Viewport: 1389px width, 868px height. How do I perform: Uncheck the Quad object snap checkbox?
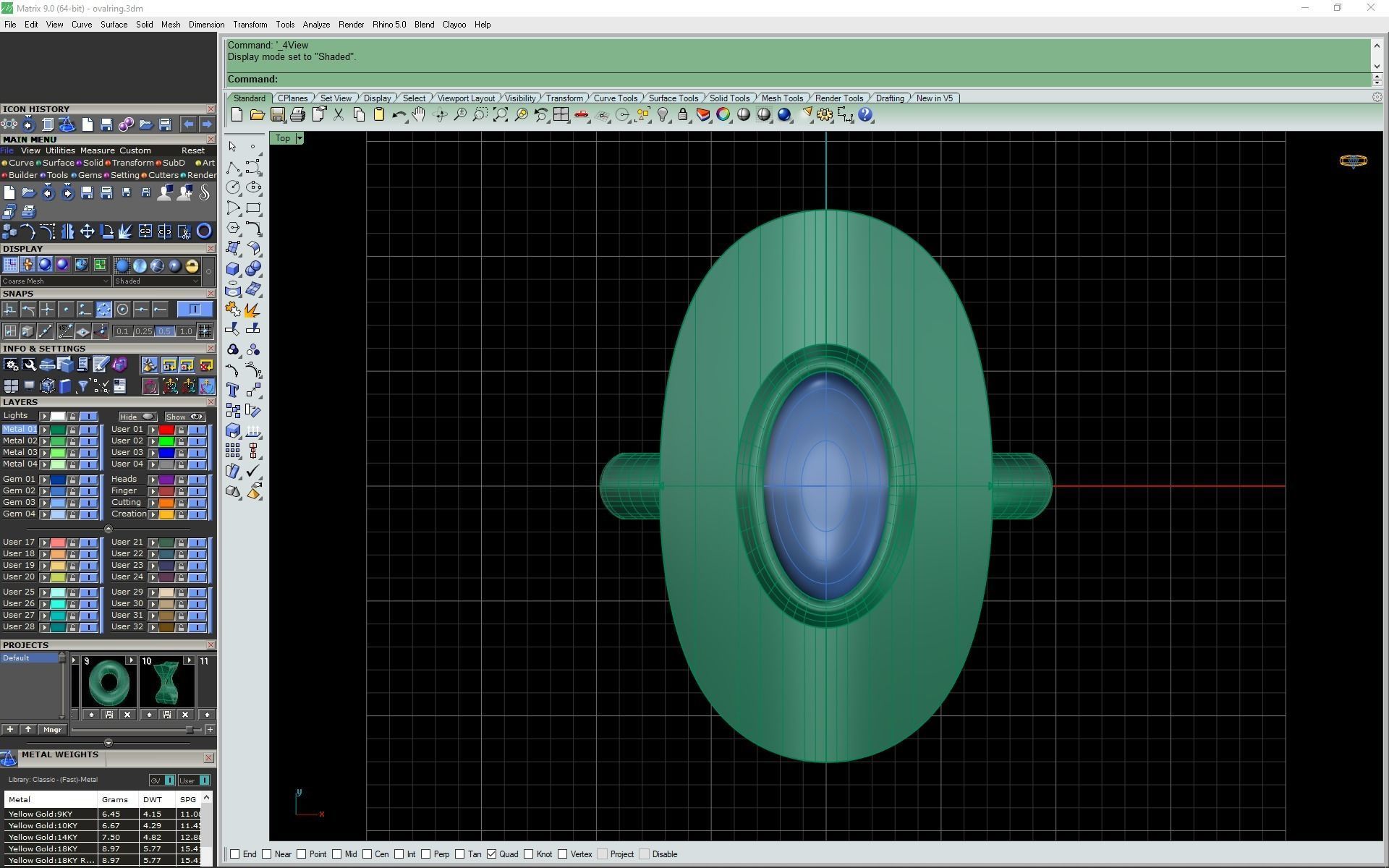pos(492,854)
